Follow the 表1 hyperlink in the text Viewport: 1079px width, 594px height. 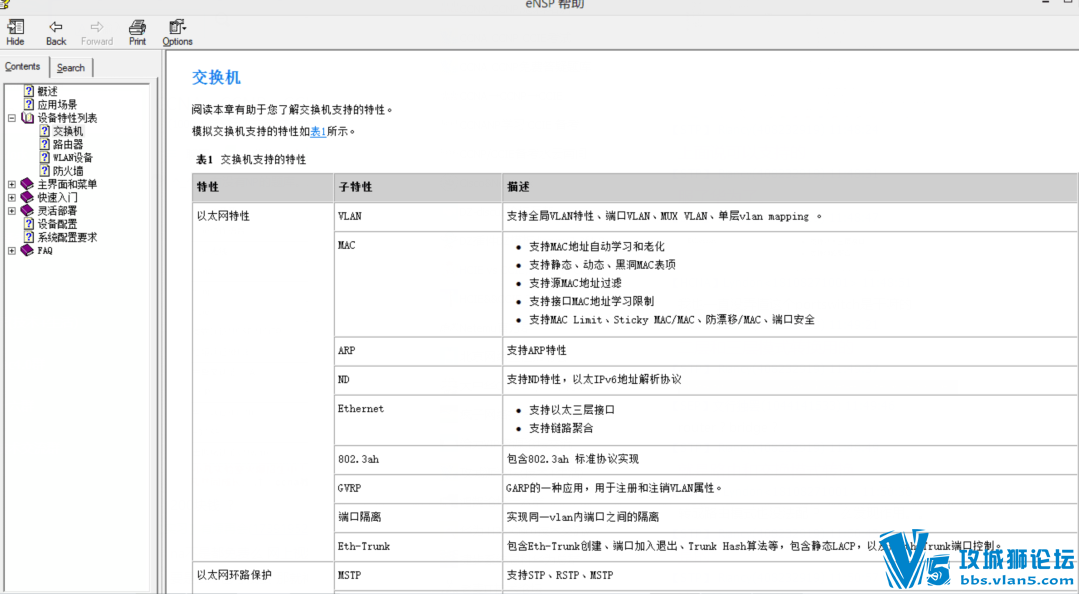point(318,131)
